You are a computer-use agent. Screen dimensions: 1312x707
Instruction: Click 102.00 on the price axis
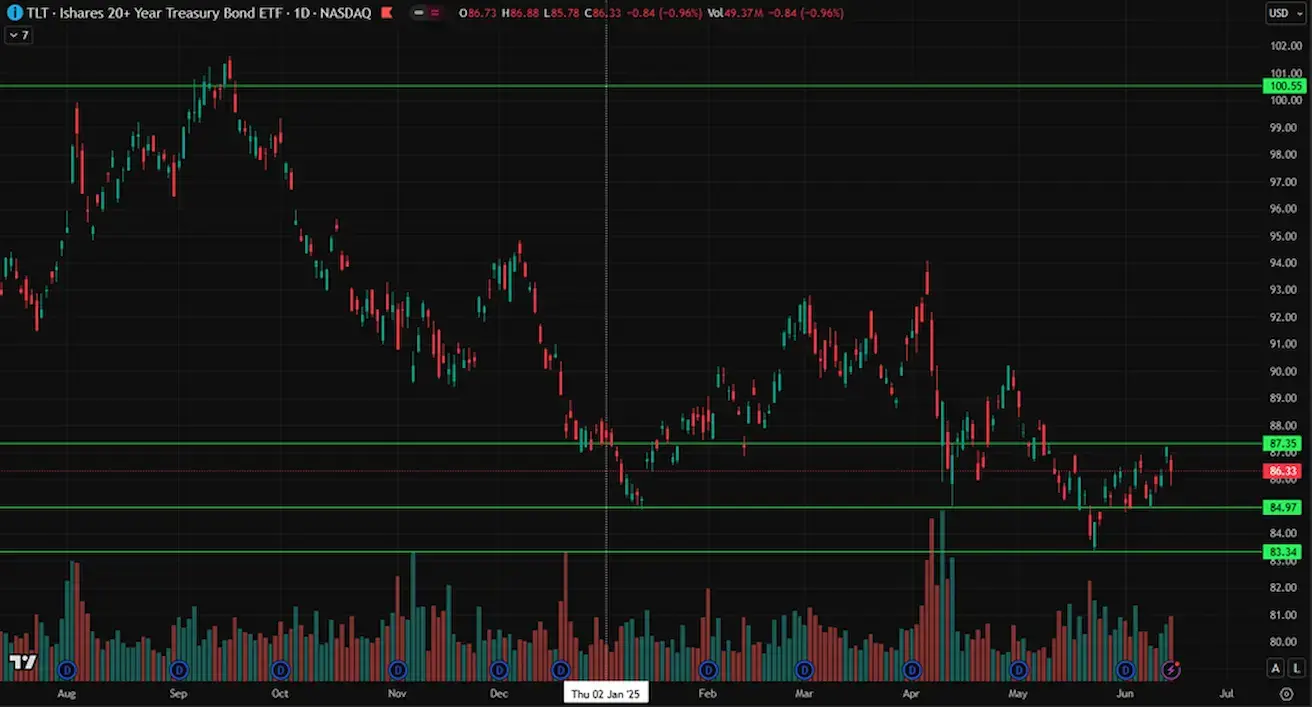click(1285, 46)
